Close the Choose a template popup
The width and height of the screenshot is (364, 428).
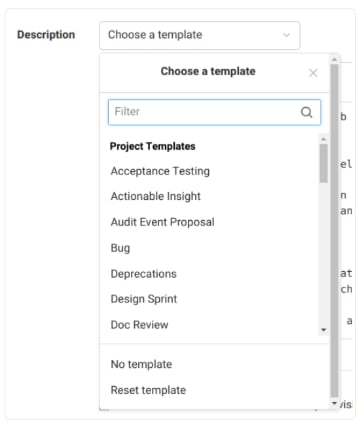[313, 73]
